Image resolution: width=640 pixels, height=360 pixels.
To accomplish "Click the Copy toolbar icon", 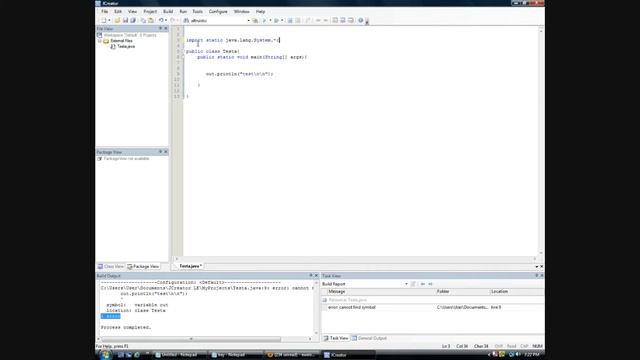I will (143, 20).
